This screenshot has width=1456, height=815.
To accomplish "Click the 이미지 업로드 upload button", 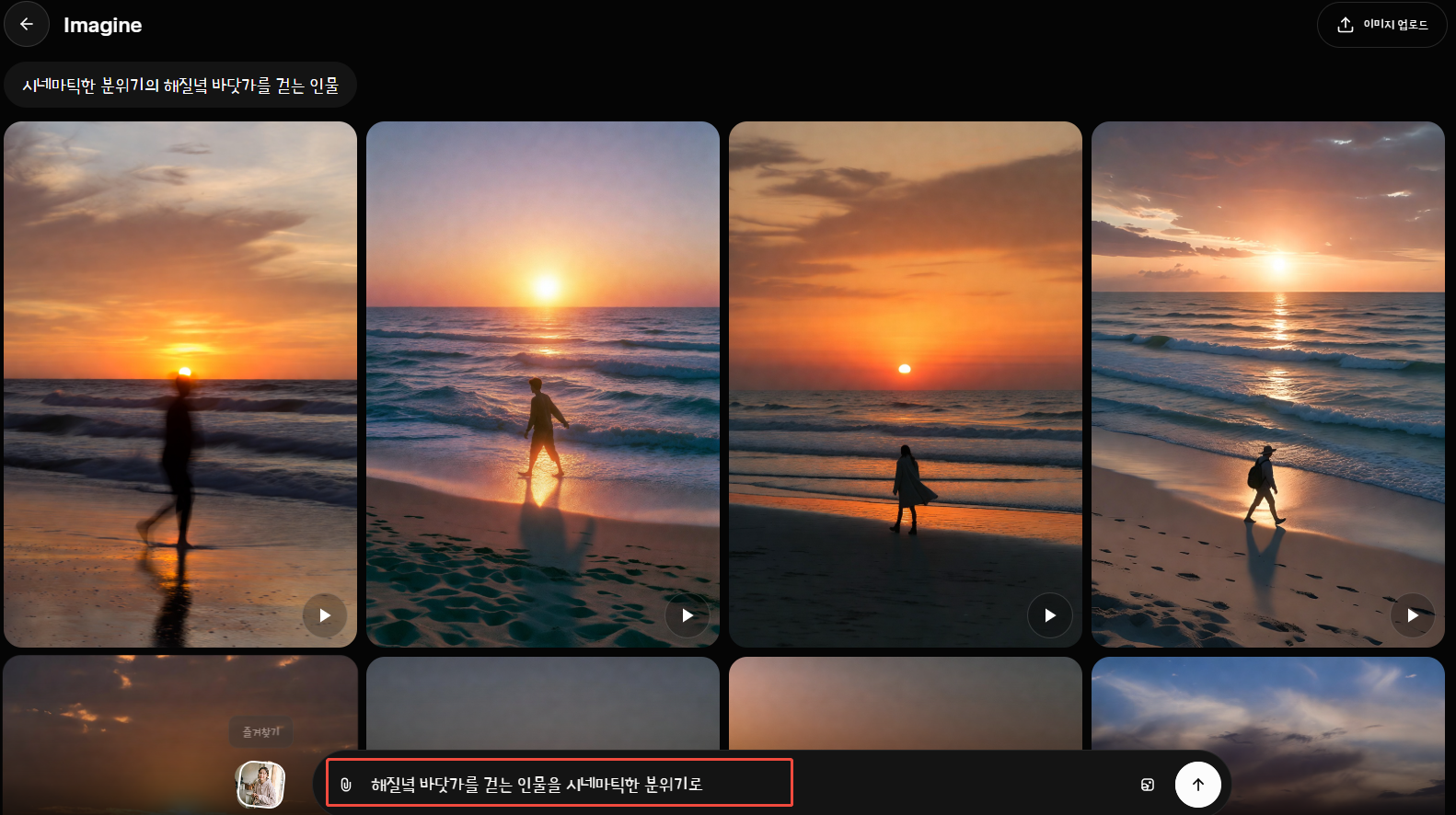I will 1381,25.
